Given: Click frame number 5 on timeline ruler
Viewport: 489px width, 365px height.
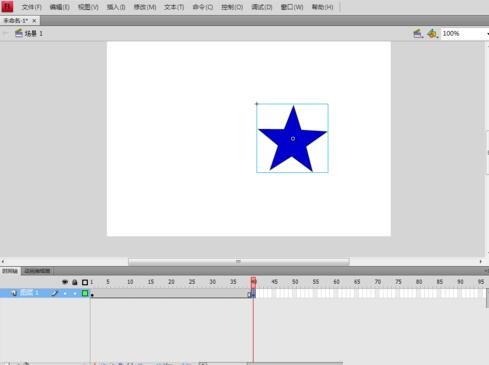Looking at the screenshot, I should click(x=108, y=282).
